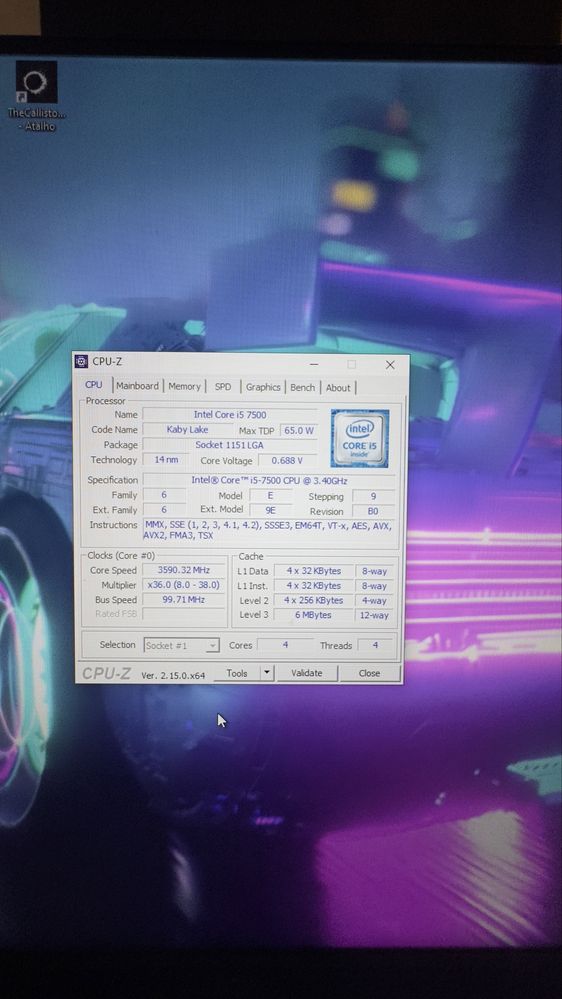Click the Package value Socket 1151 LGA
This screenshot has width=562, height=999.
230,445
